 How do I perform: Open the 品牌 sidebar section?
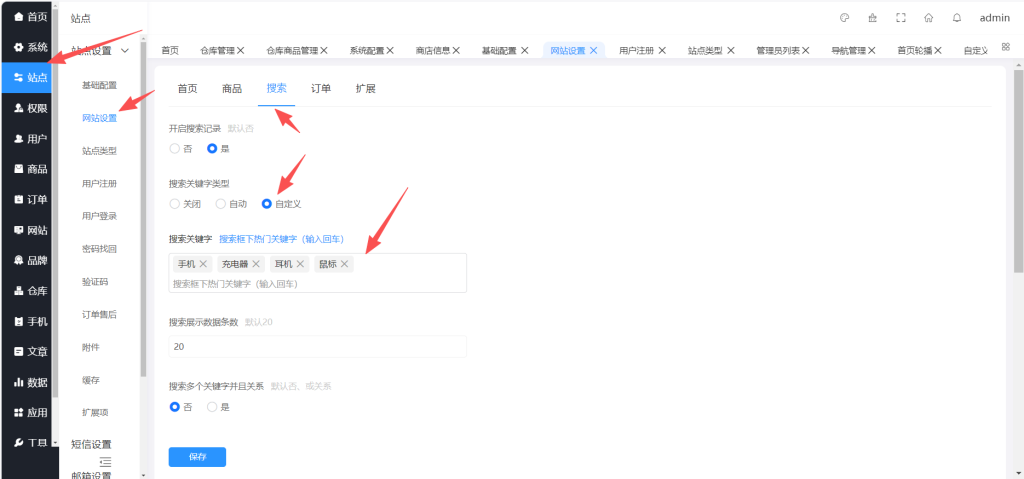coord(30,260)
